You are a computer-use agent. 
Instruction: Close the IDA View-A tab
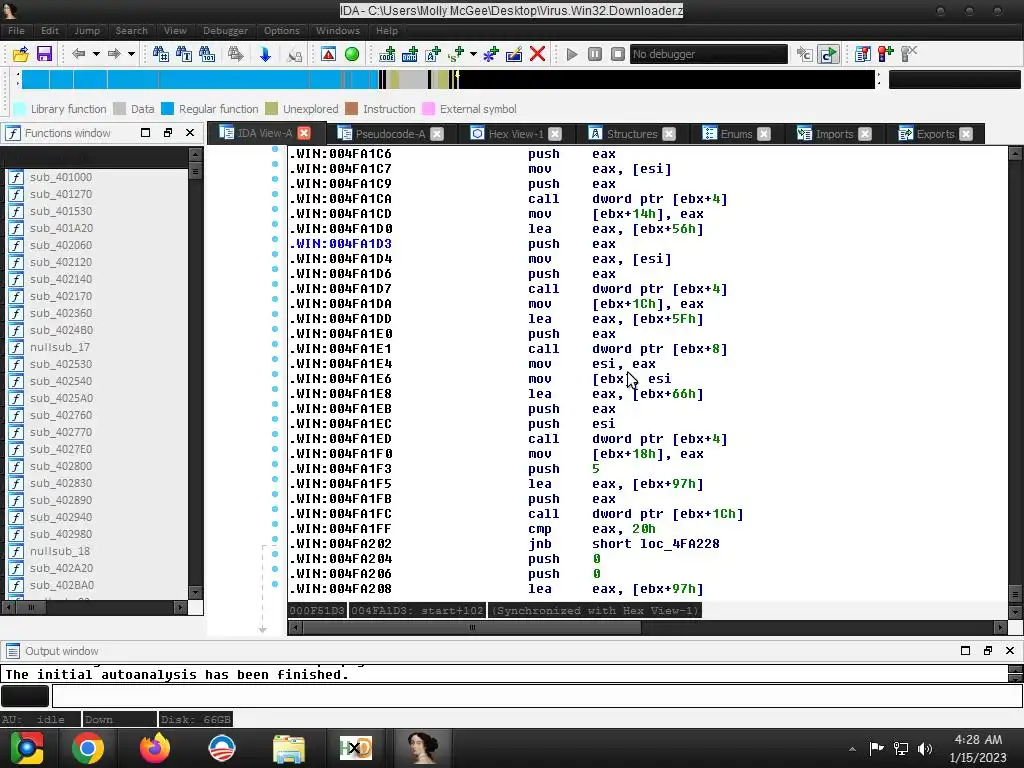click(304, 133)
